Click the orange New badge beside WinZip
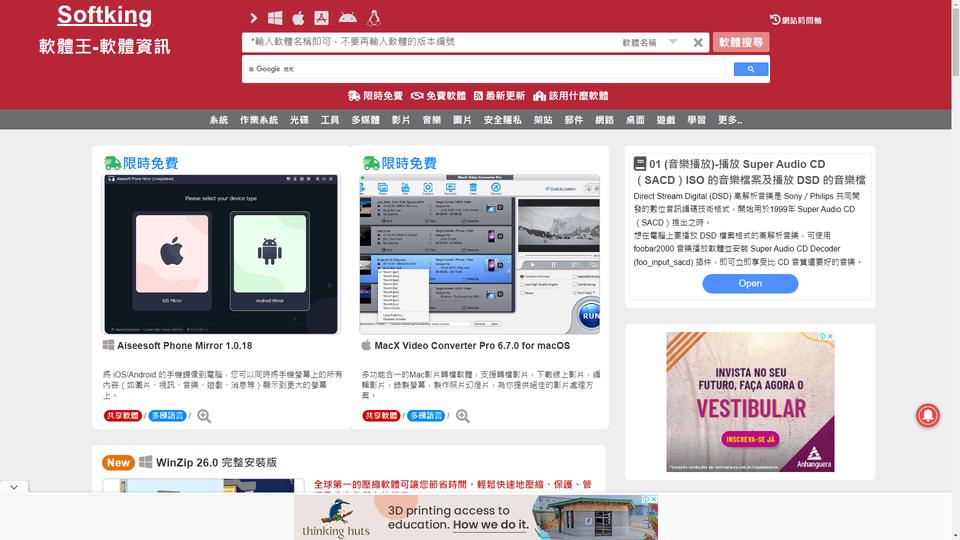 pos(118,462)
